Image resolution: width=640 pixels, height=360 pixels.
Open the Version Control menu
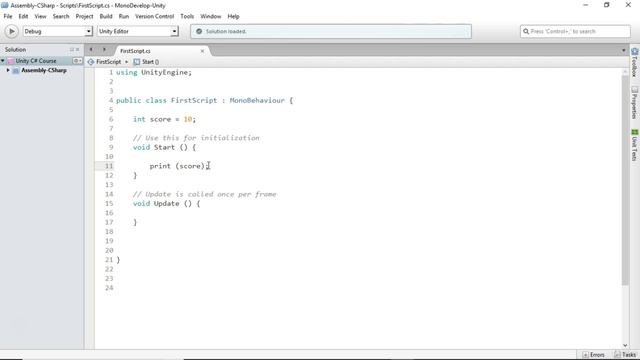154,16
